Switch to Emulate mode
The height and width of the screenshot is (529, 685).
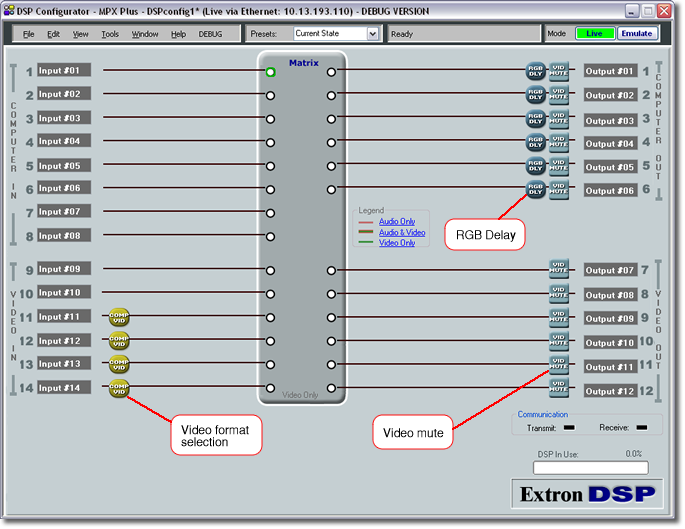click(x=636, y=33)
